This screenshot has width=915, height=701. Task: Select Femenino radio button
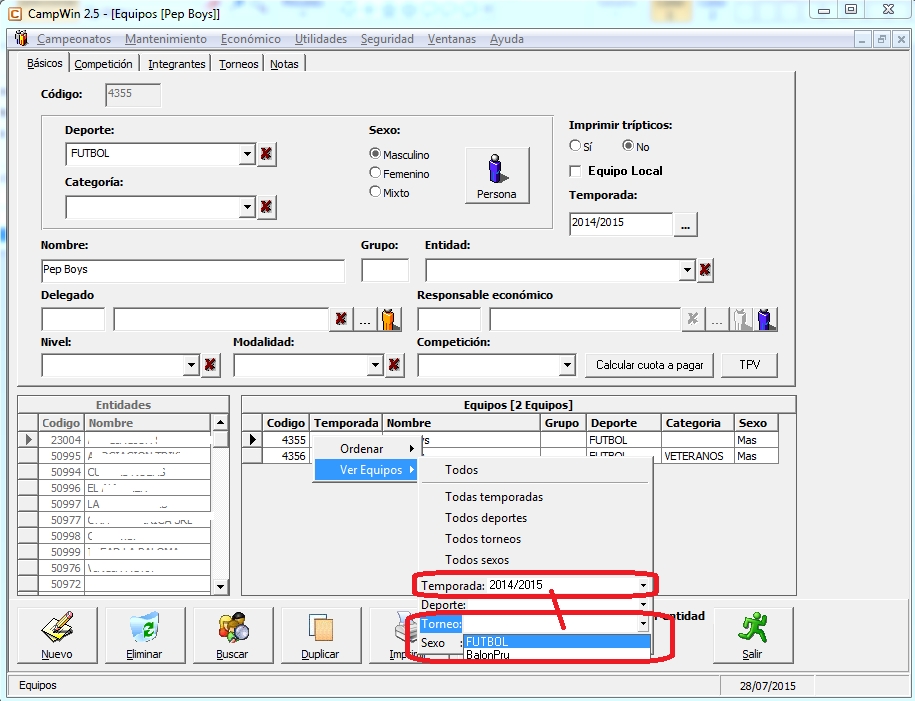pyautogui.click(x=375, y=173)
